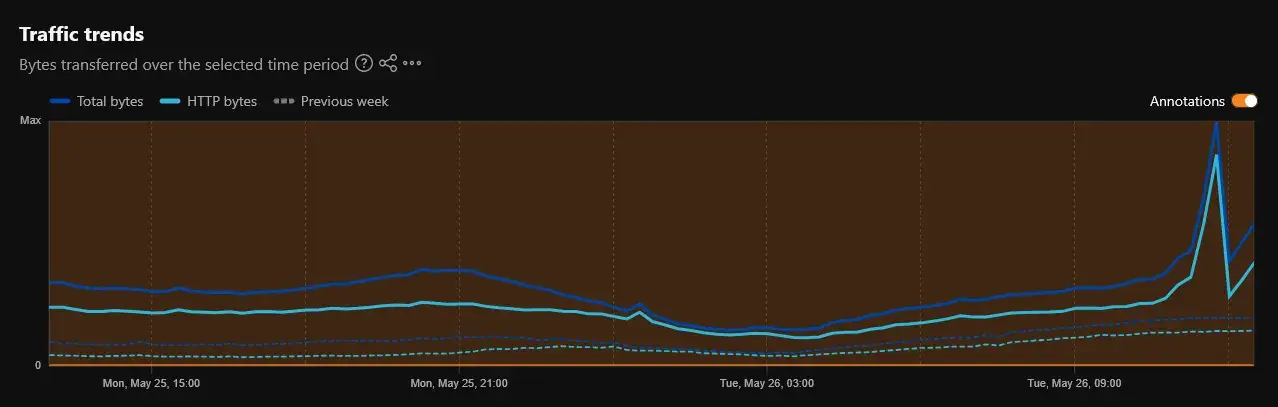The width and height of the screenshot is (1278, 407).
Task: Click the Annotations label text
Action: point(1187,101)
